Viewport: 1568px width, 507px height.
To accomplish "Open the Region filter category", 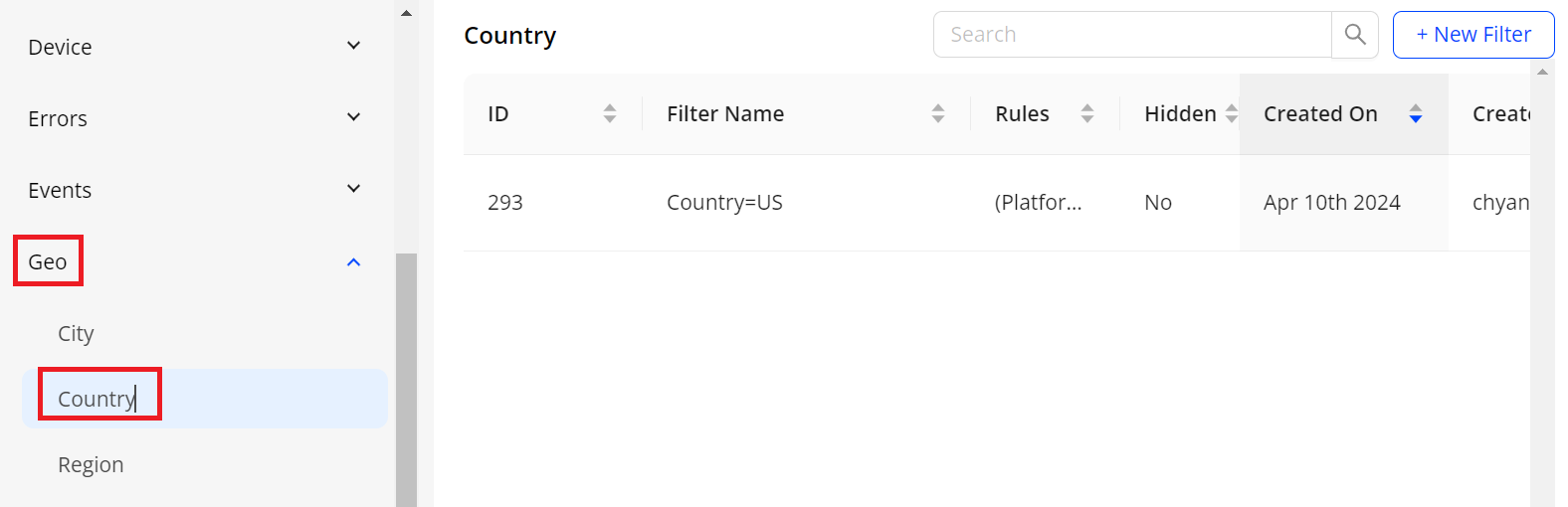I will tap(91, 465).
